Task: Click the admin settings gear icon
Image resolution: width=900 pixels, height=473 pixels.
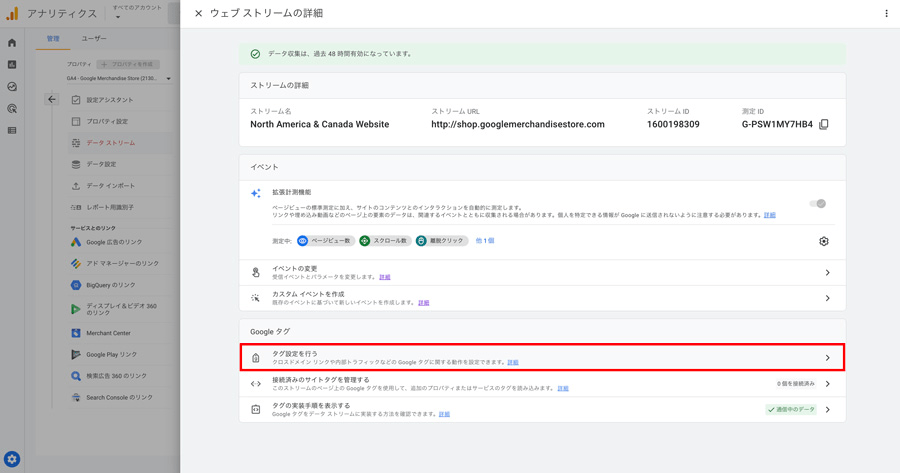Action: 12,459
